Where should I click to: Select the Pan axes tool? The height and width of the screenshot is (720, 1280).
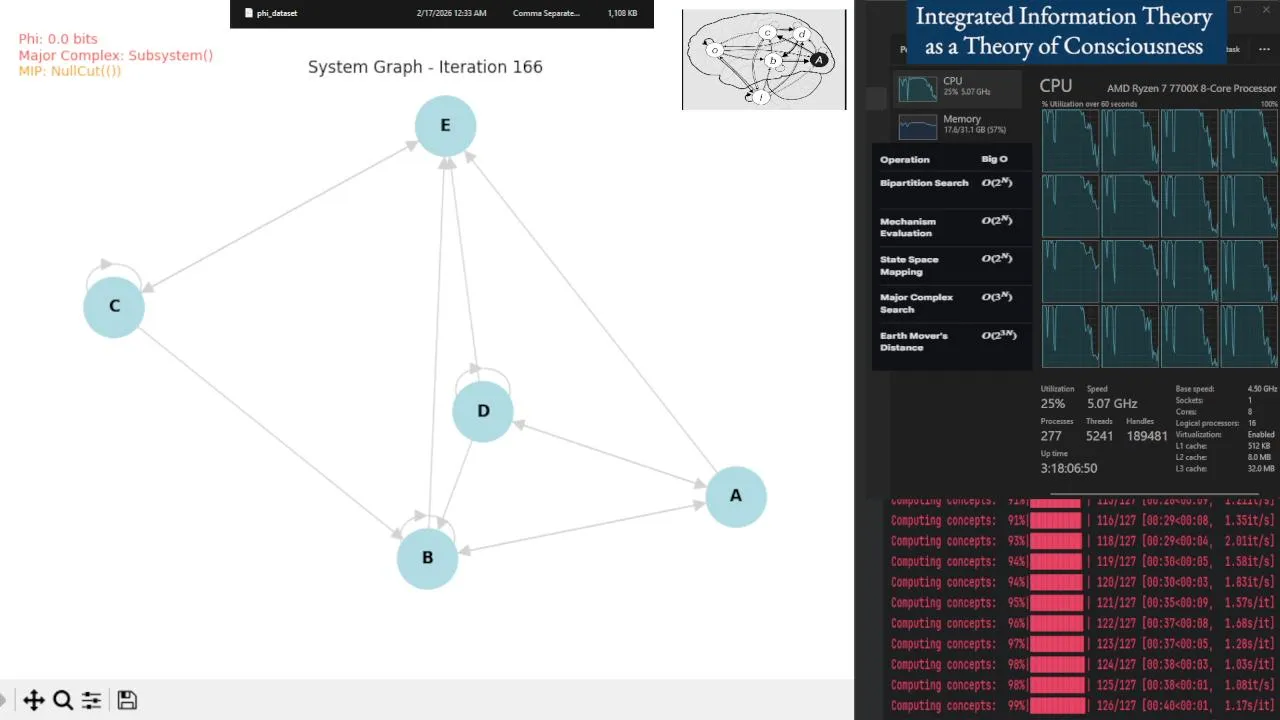[33, 700]
